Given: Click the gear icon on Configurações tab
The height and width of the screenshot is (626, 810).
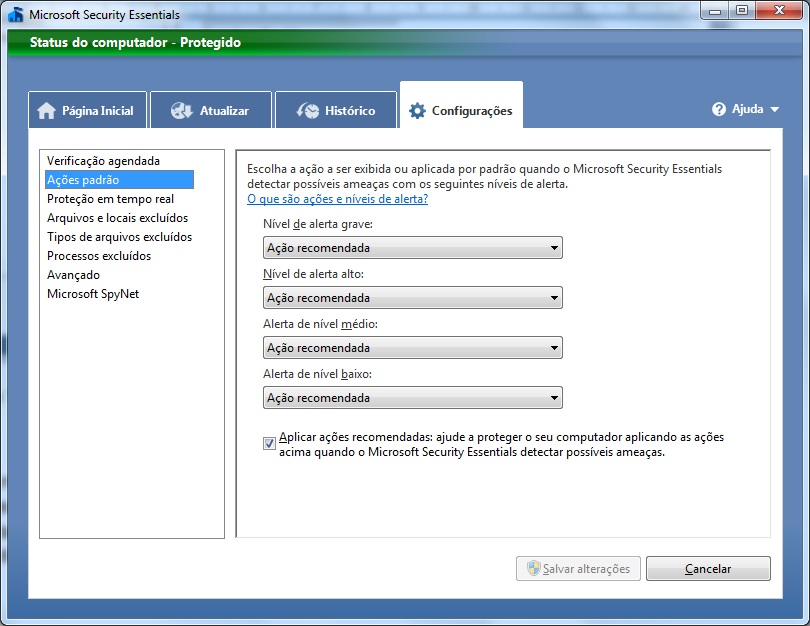Looking at the screenshot, I should coord(417,111).
